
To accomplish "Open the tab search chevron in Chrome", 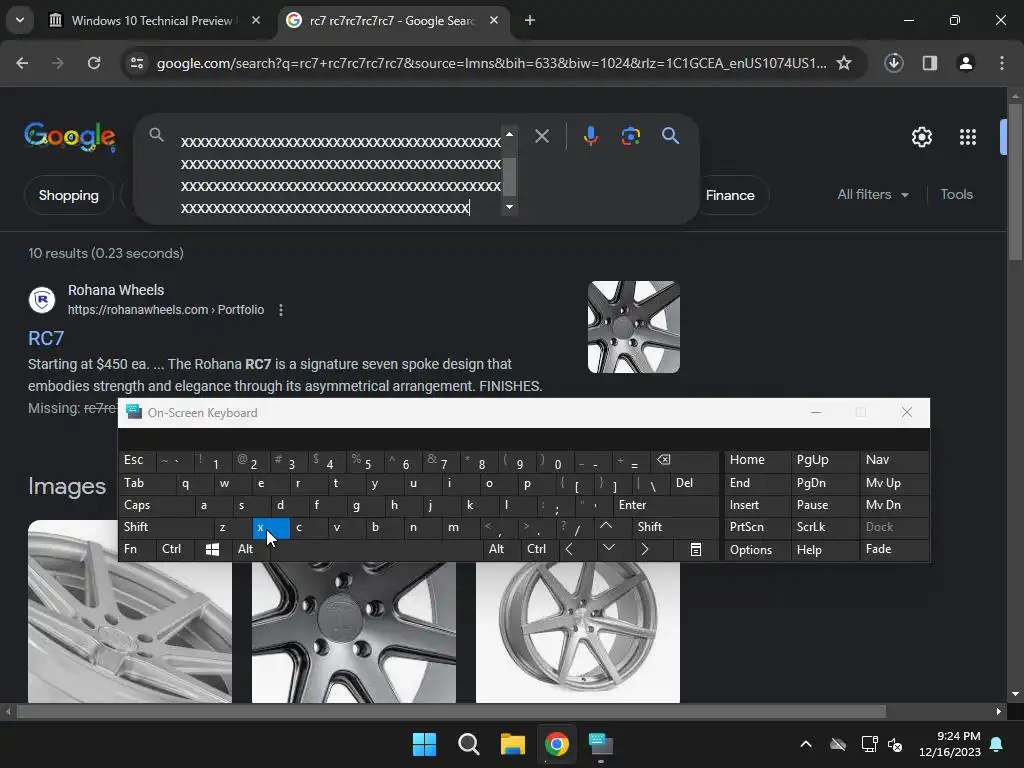I will tap(20, 20).
